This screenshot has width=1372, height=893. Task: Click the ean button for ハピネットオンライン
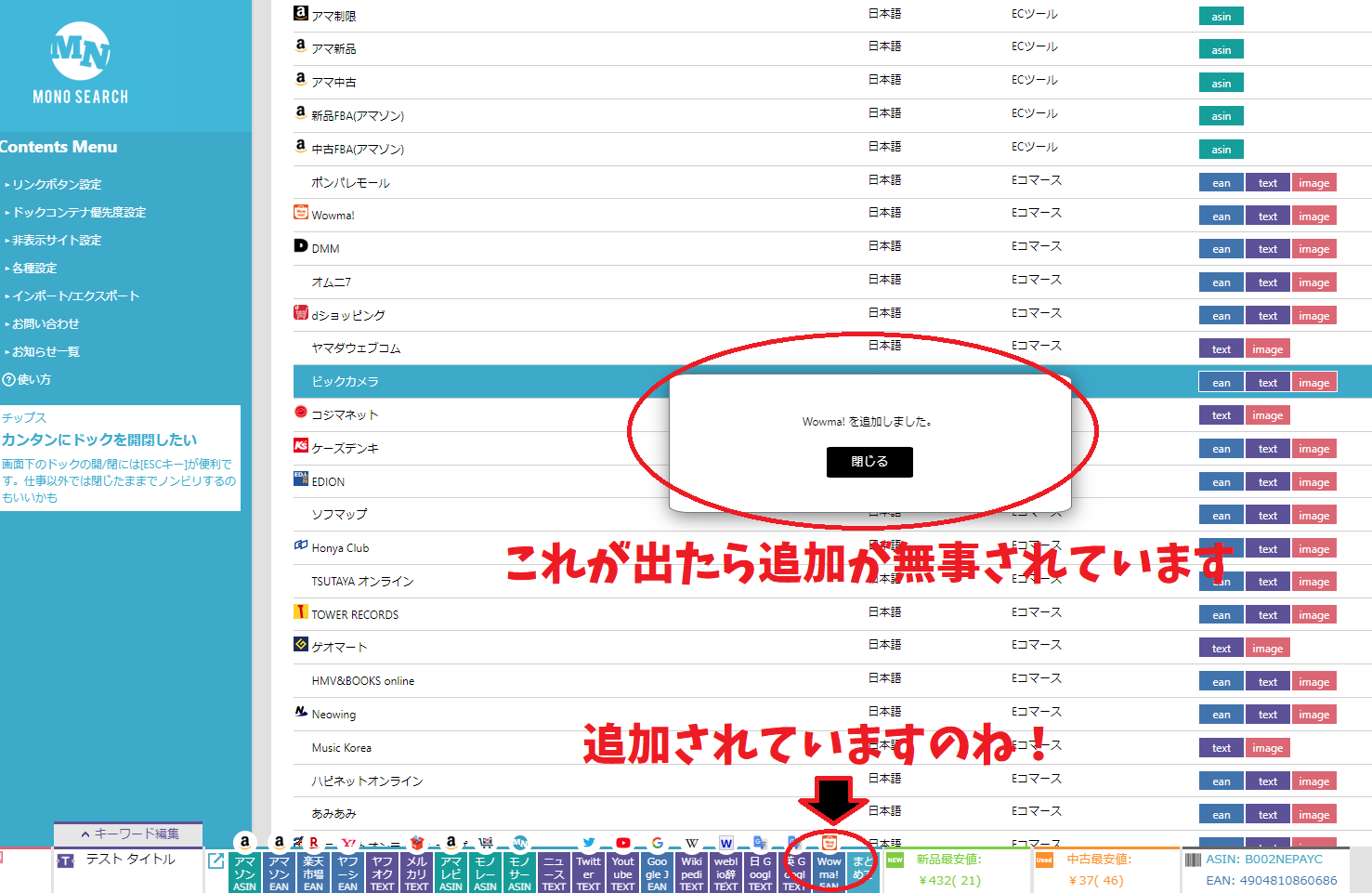coord(1221,781)
